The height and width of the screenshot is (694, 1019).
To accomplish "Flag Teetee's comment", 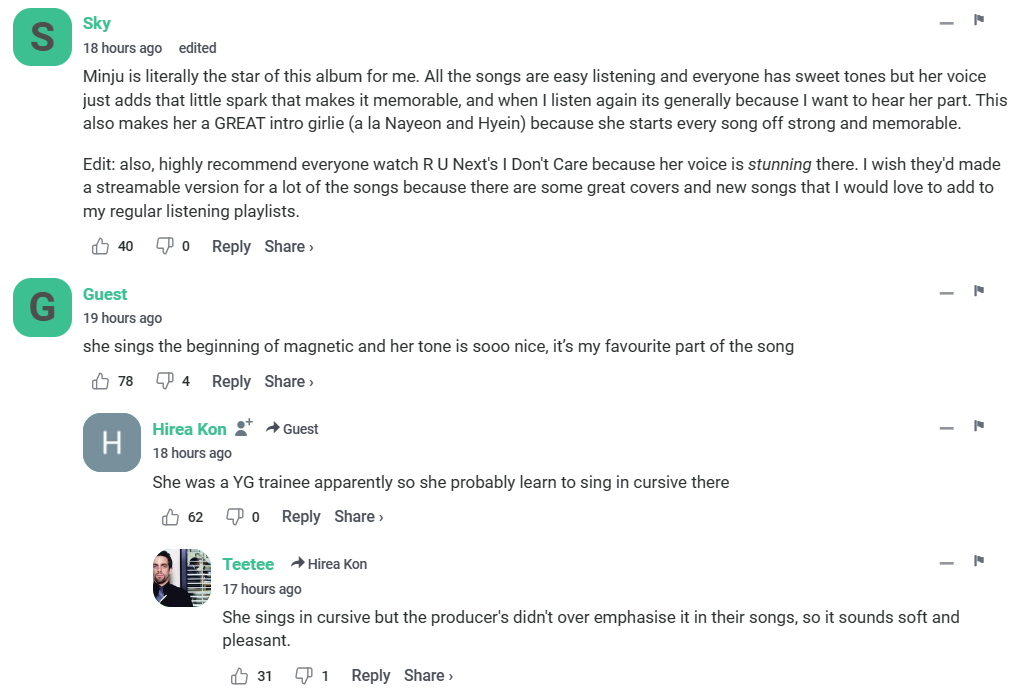I will click(x=979, y=561).
